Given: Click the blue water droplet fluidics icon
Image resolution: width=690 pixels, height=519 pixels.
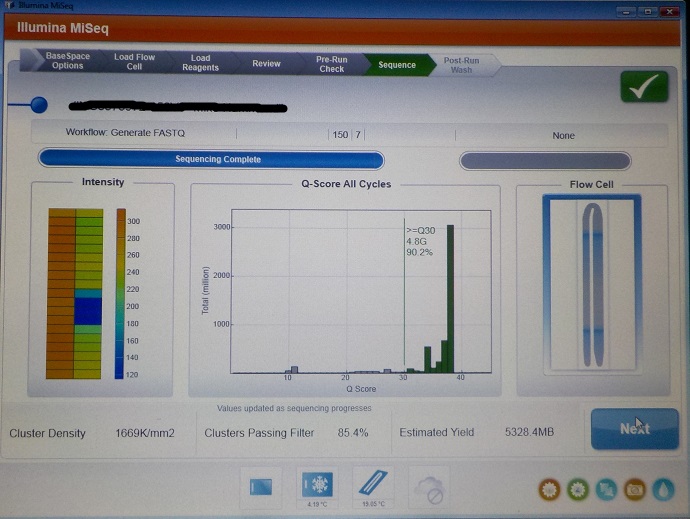Looking at the screenshot, I should pos(663,490).
